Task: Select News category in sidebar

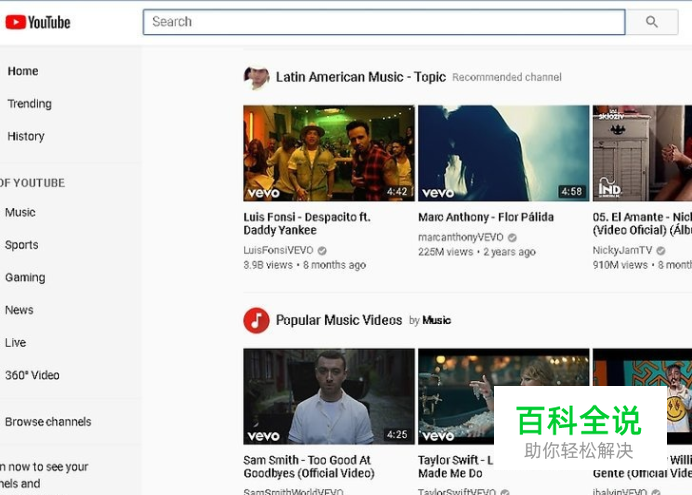Action: pyautogui.click(x=19, y=310)
